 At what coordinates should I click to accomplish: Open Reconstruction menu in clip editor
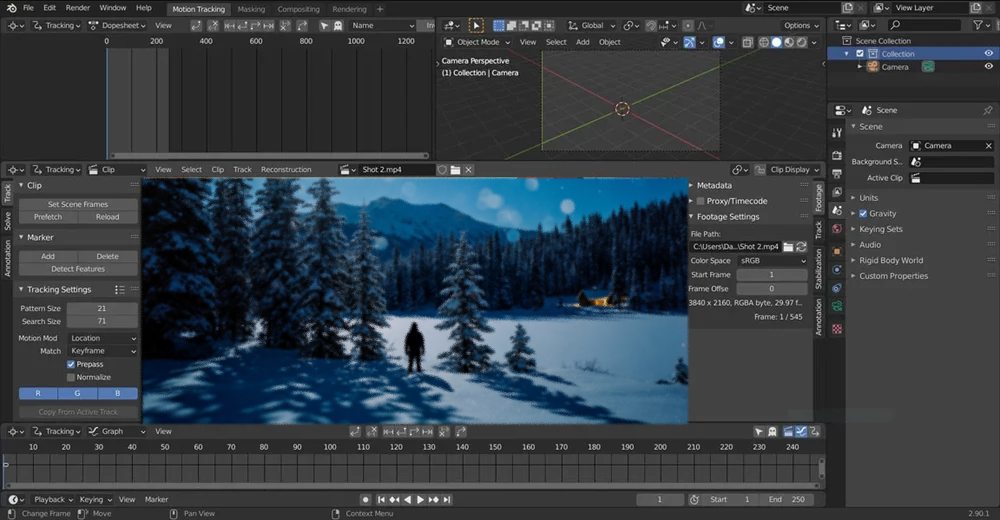[286, 170]
